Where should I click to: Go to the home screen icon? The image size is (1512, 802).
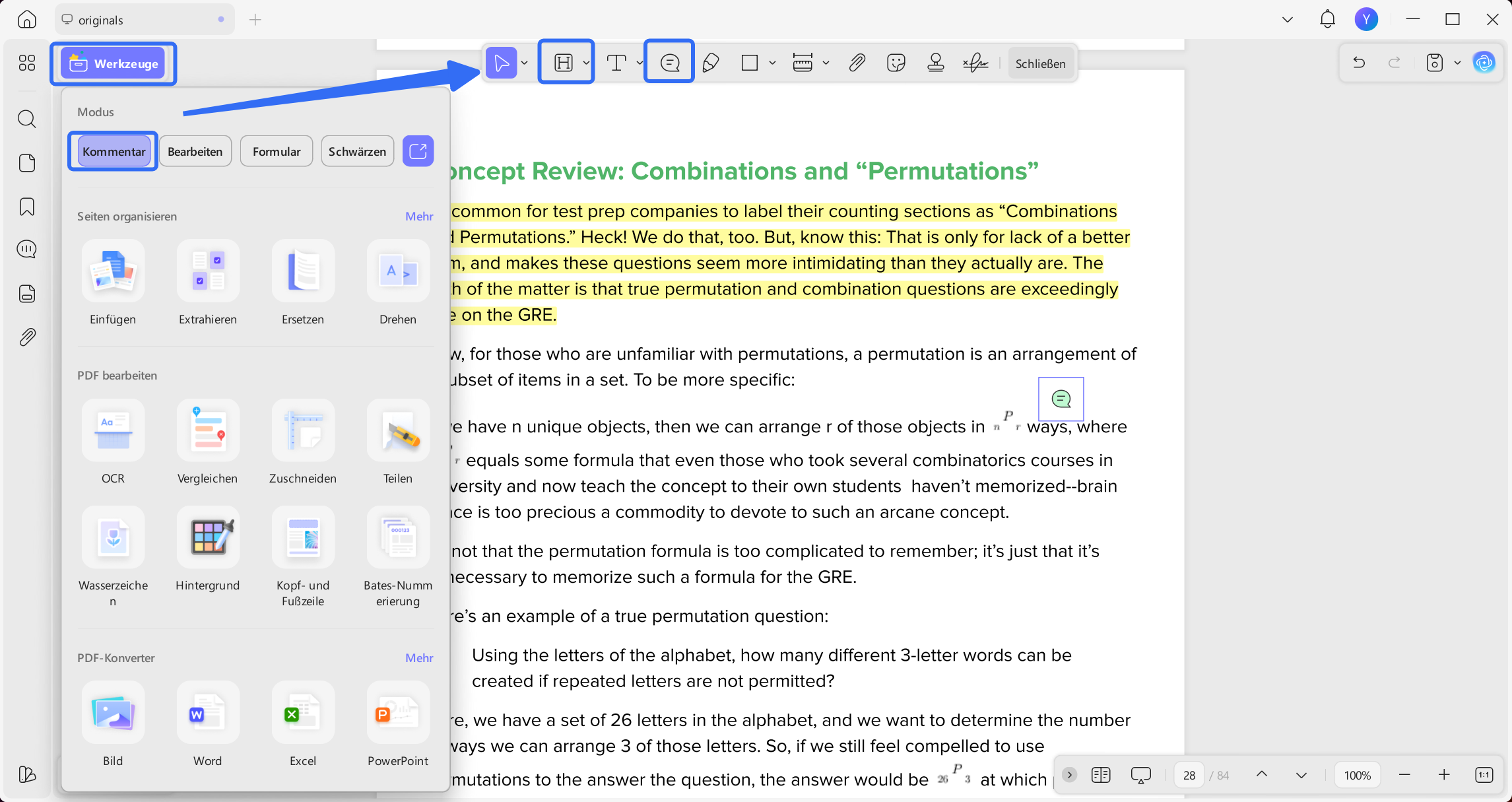(x=27, y=20)
